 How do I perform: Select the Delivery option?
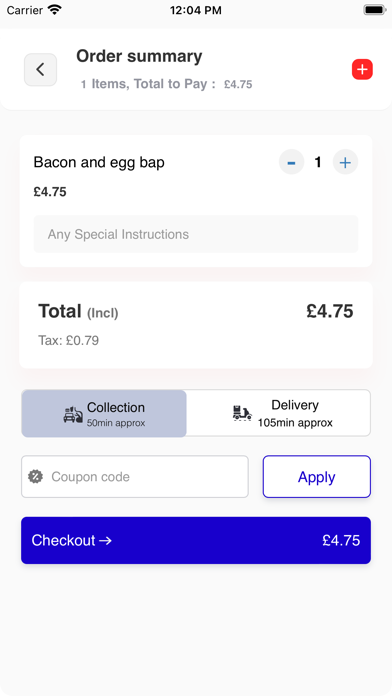coord(278,414)
